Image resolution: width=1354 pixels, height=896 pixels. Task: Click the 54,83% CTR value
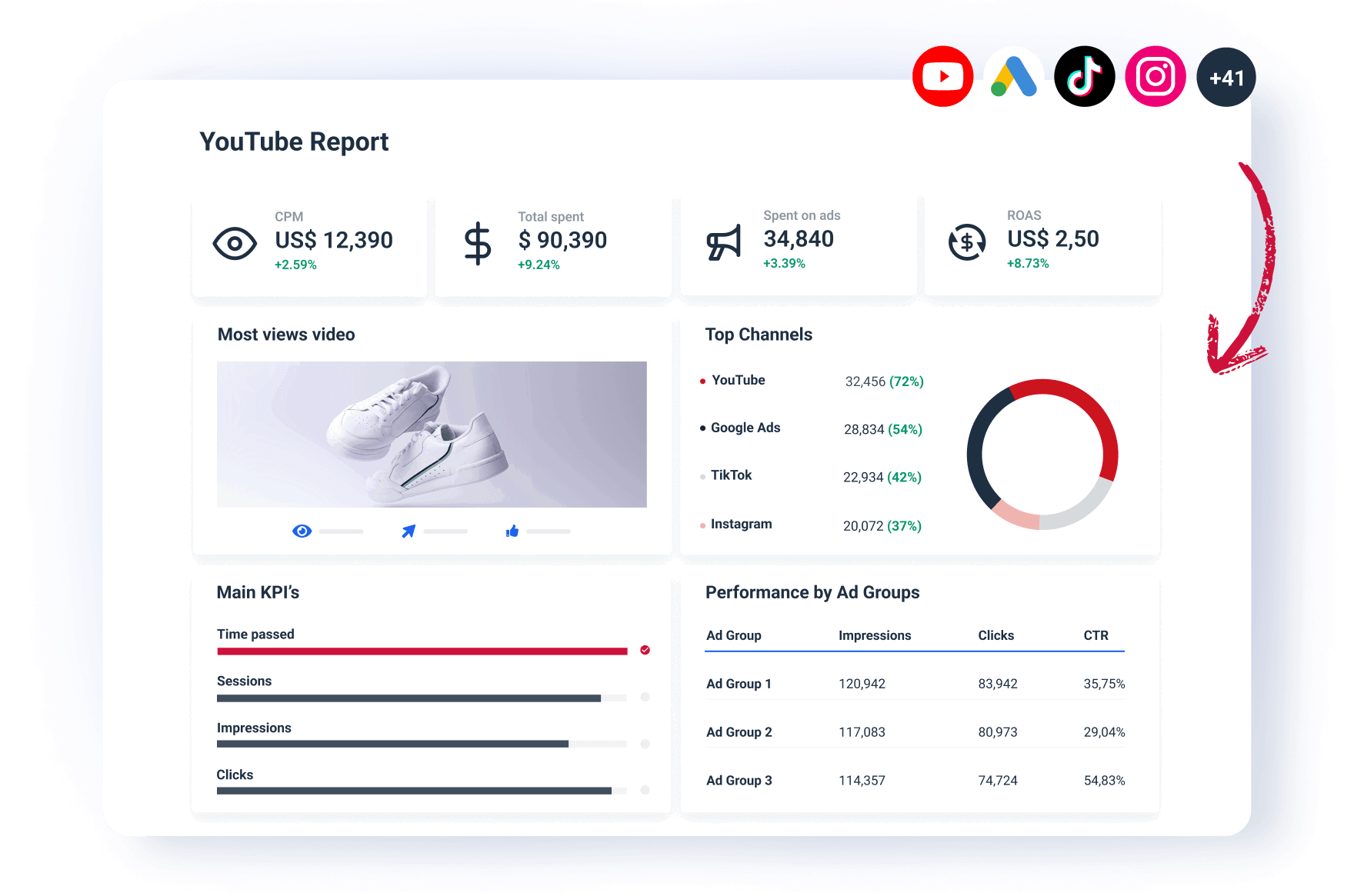(x=1105, y=781)
